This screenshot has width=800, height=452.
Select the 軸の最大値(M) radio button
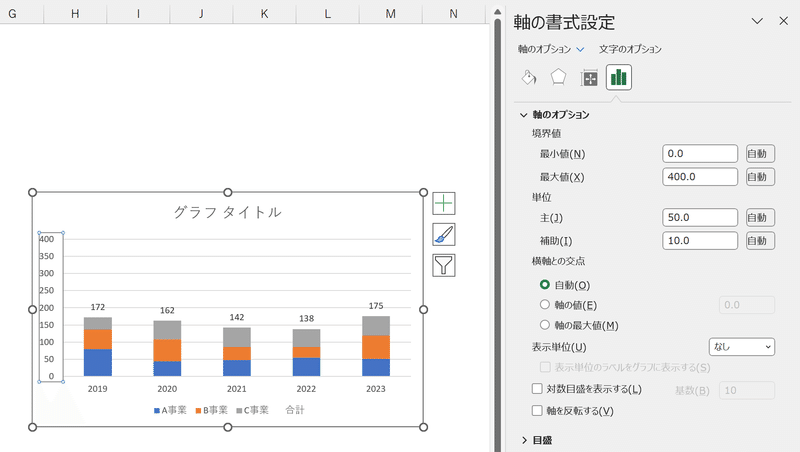(x=545, y=325)
